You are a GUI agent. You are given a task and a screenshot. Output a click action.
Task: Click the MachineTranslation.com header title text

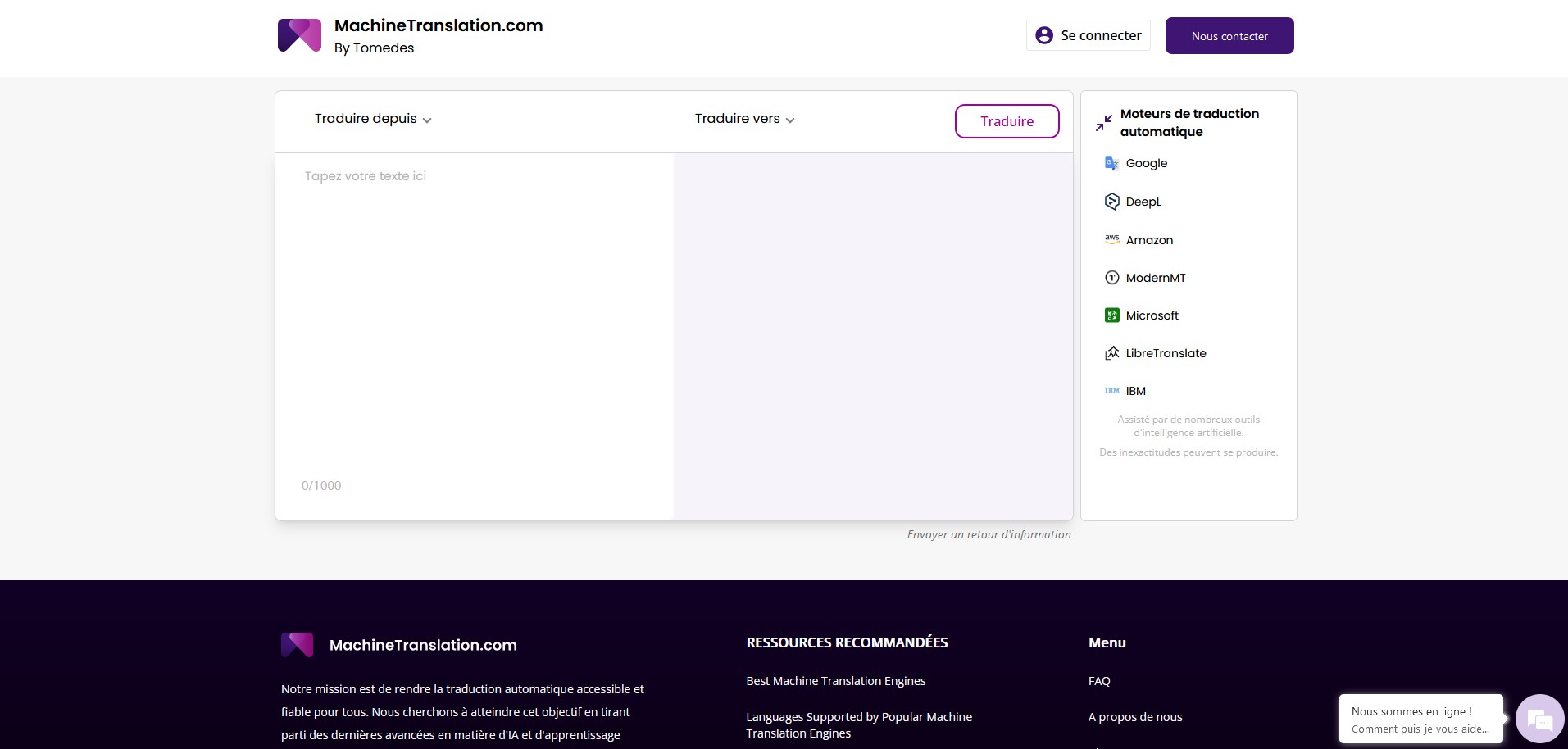(439, 25)
